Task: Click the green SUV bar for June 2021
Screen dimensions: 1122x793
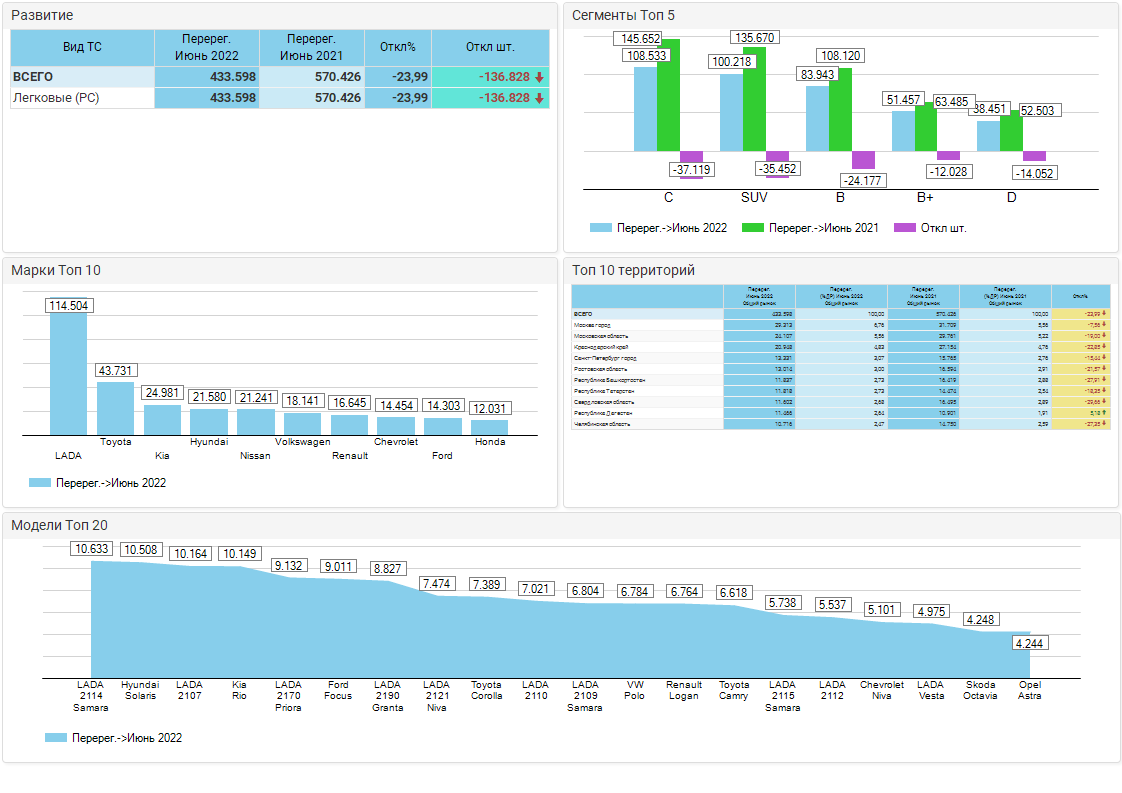Action: click(754, 99)
